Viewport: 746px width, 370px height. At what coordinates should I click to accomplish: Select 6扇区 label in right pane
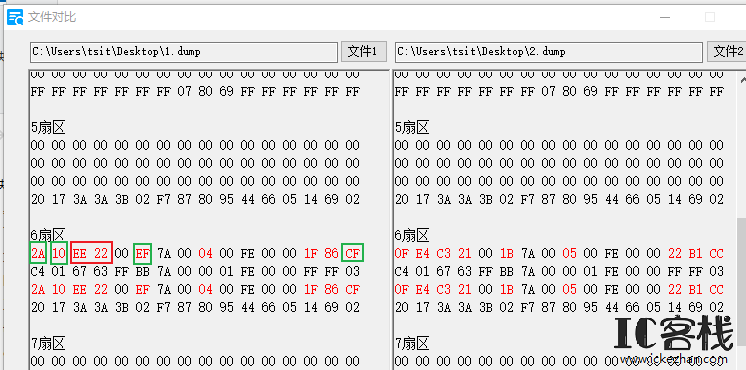[x=412, y=235]
